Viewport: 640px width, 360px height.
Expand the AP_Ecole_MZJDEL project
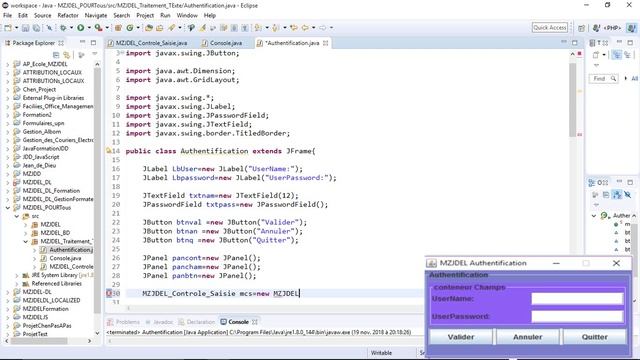[x=7, y=64]
